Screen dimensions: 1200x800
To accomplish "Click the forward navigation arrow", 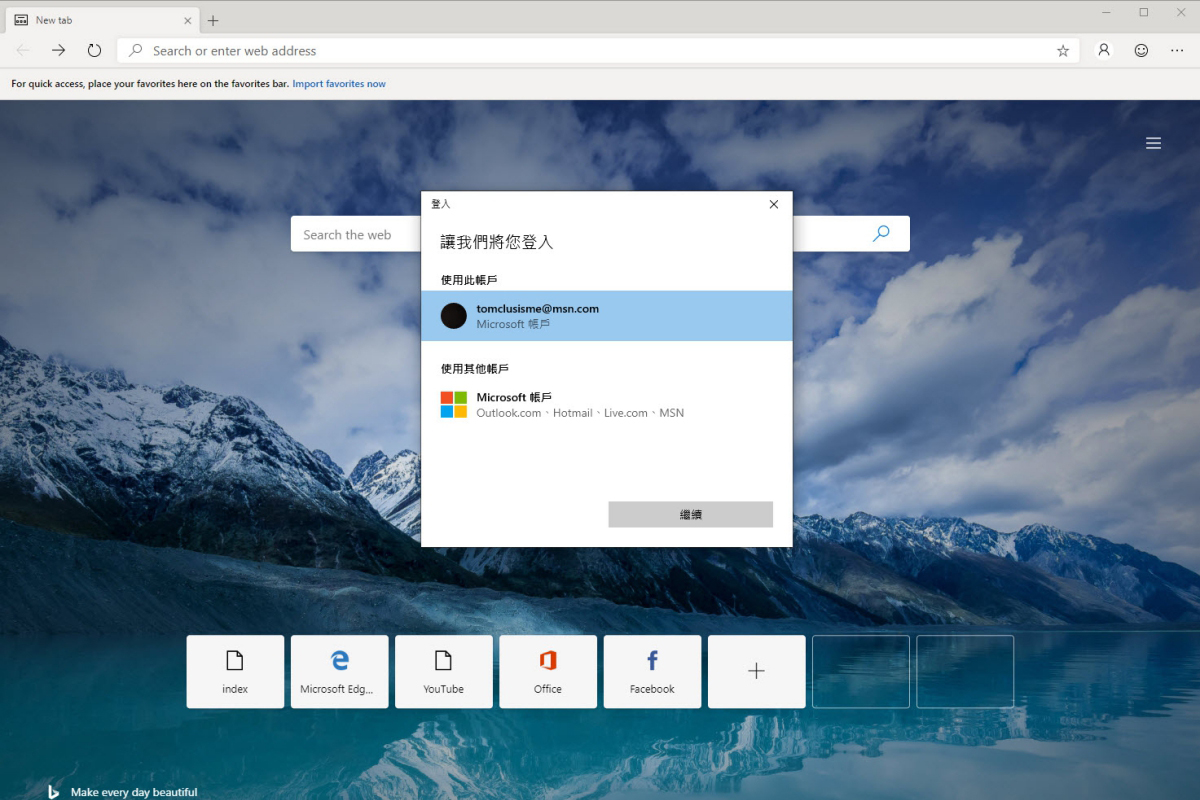I will pyautogui.click(x=58, y=50).
